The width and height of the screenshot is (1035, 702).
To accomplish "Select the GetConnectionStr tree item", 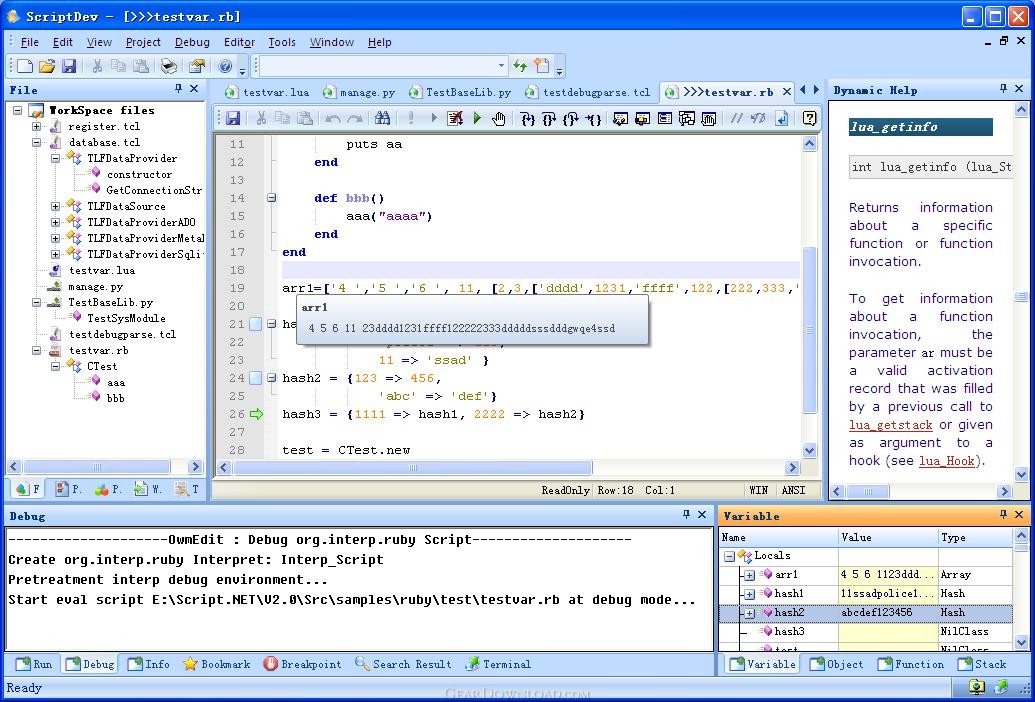I will (x=154, y=190).
